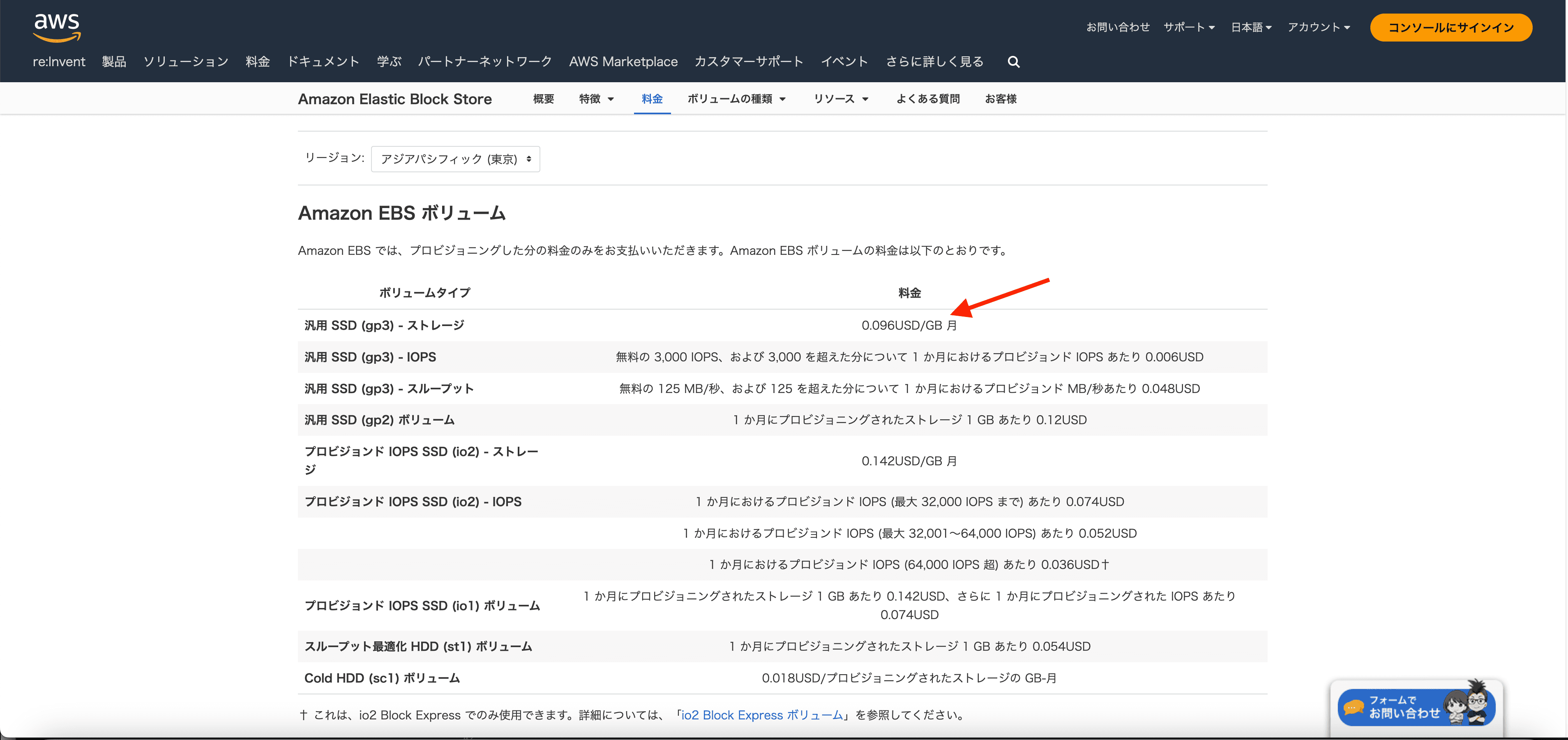Screen dimensions: 1568x740
Task: Click the 0.142USD/GB 月 price
Action: point(909,461)
